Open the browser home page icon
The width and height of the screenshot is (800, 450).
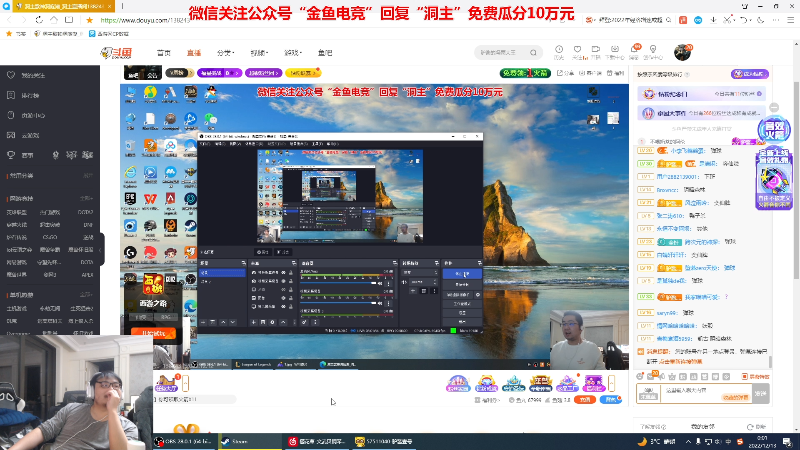(x=54, y=20)
